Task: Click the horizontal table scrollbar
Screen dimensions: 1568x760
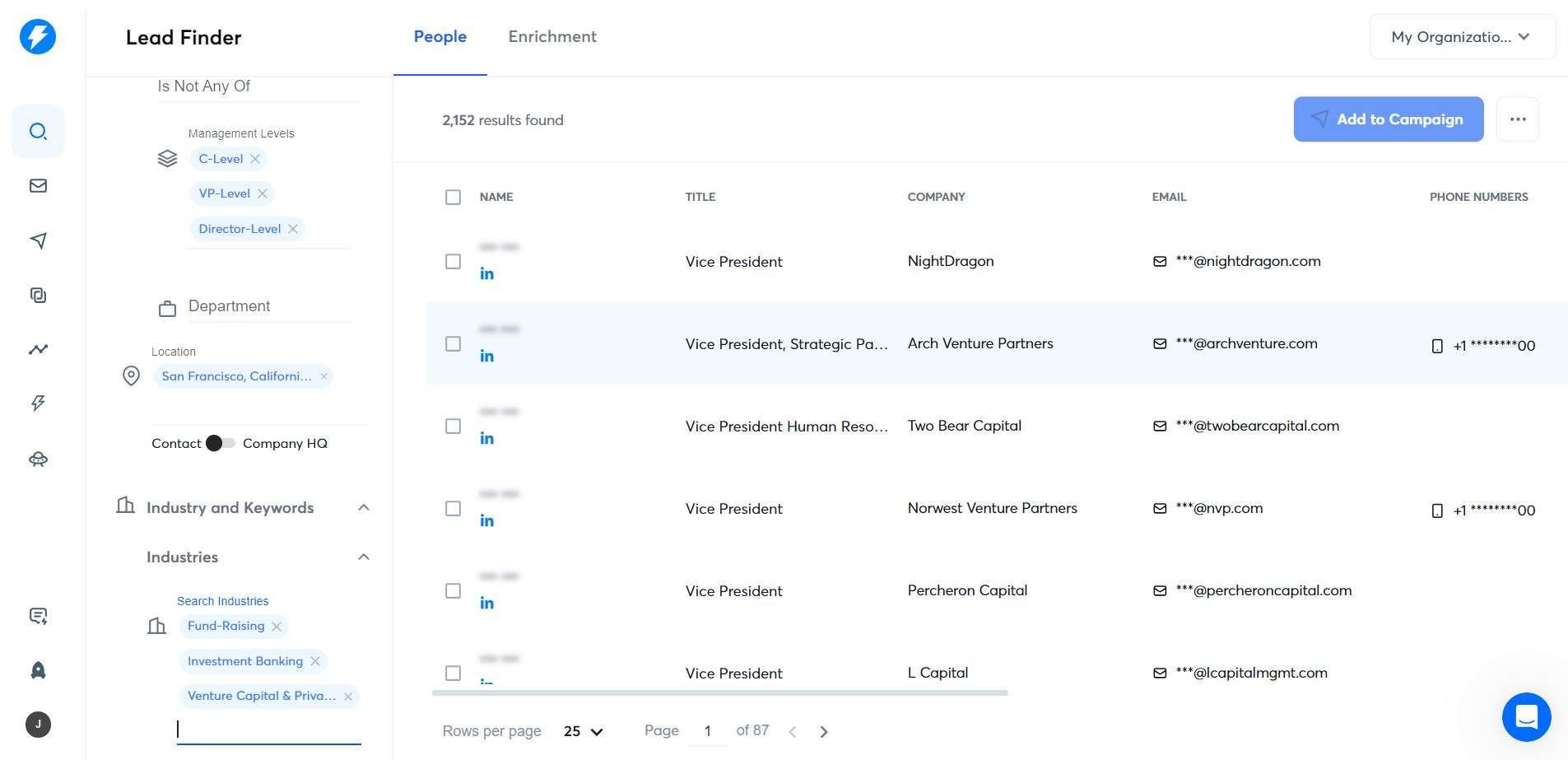Action: pos(720,693)
